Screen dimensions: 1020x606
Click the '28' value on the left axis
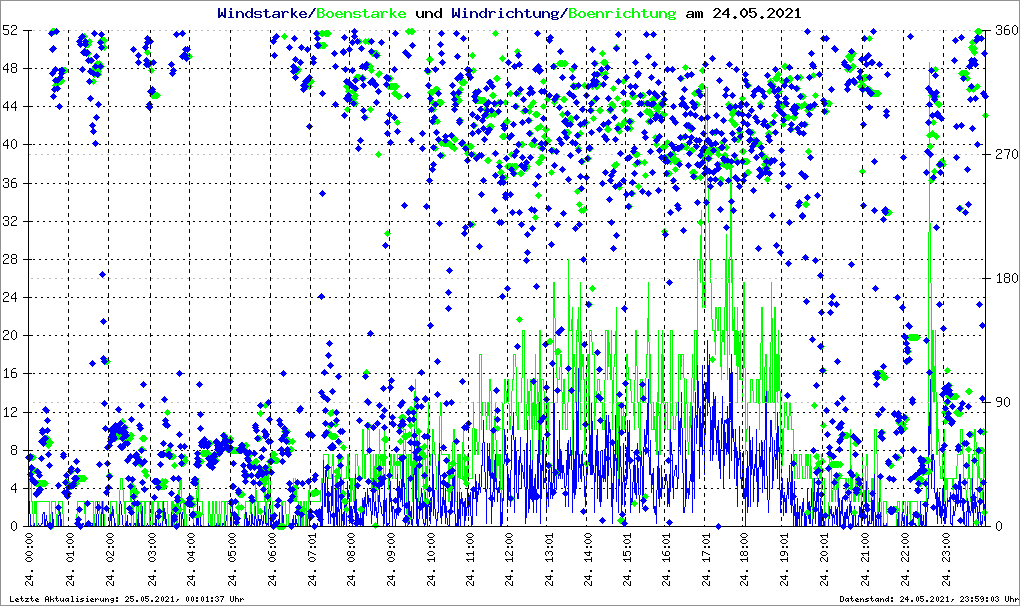[x=9, y=259]
